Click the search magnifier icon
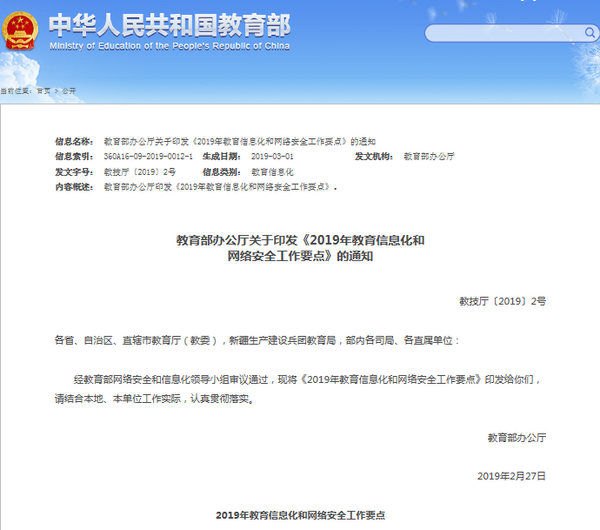Image resolution: width=600 pixels, height=530 pixels. click(590, 33)
